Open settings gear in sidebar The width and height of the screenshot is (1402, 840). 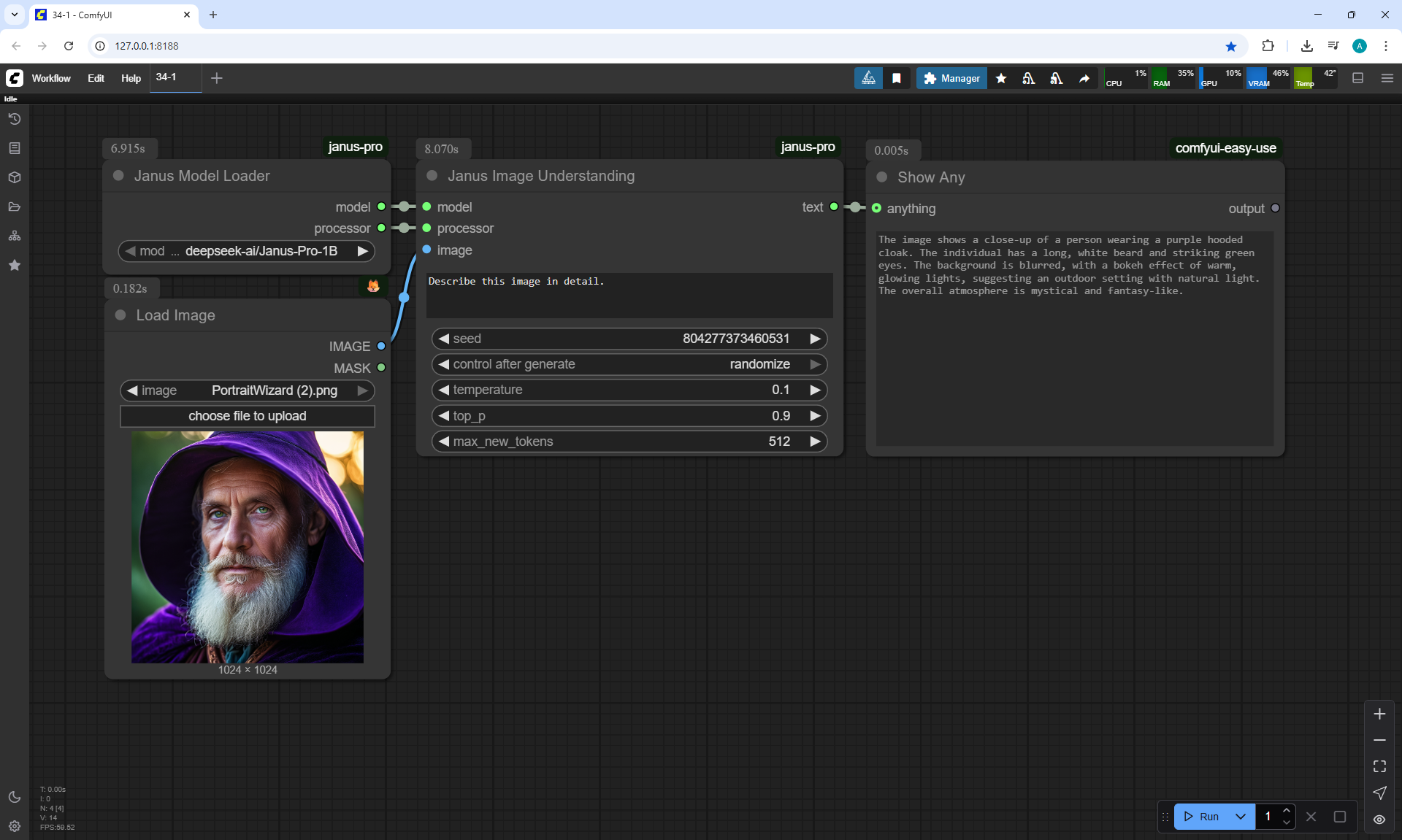pos(15,826)
